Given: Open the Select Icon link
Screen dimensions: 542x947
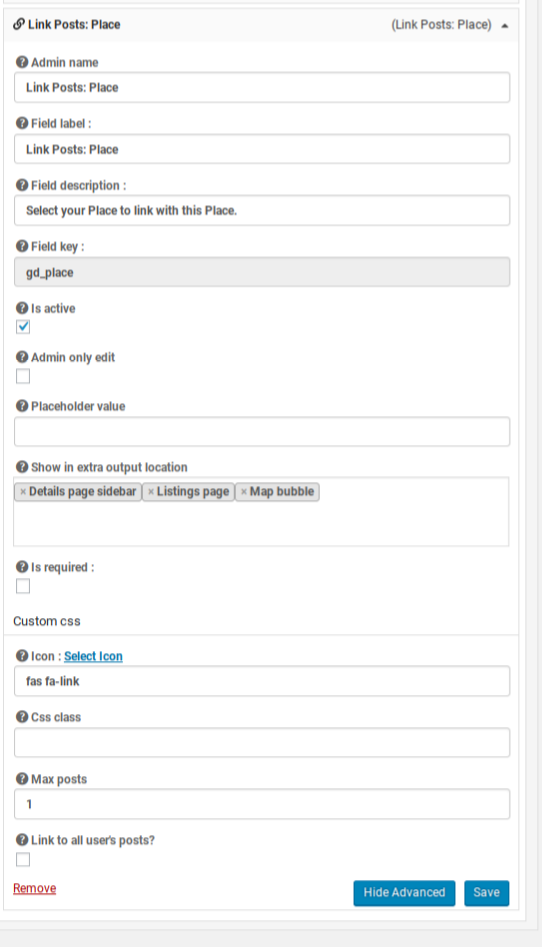Looking at the screenshot, I should [x=93, y=656].
